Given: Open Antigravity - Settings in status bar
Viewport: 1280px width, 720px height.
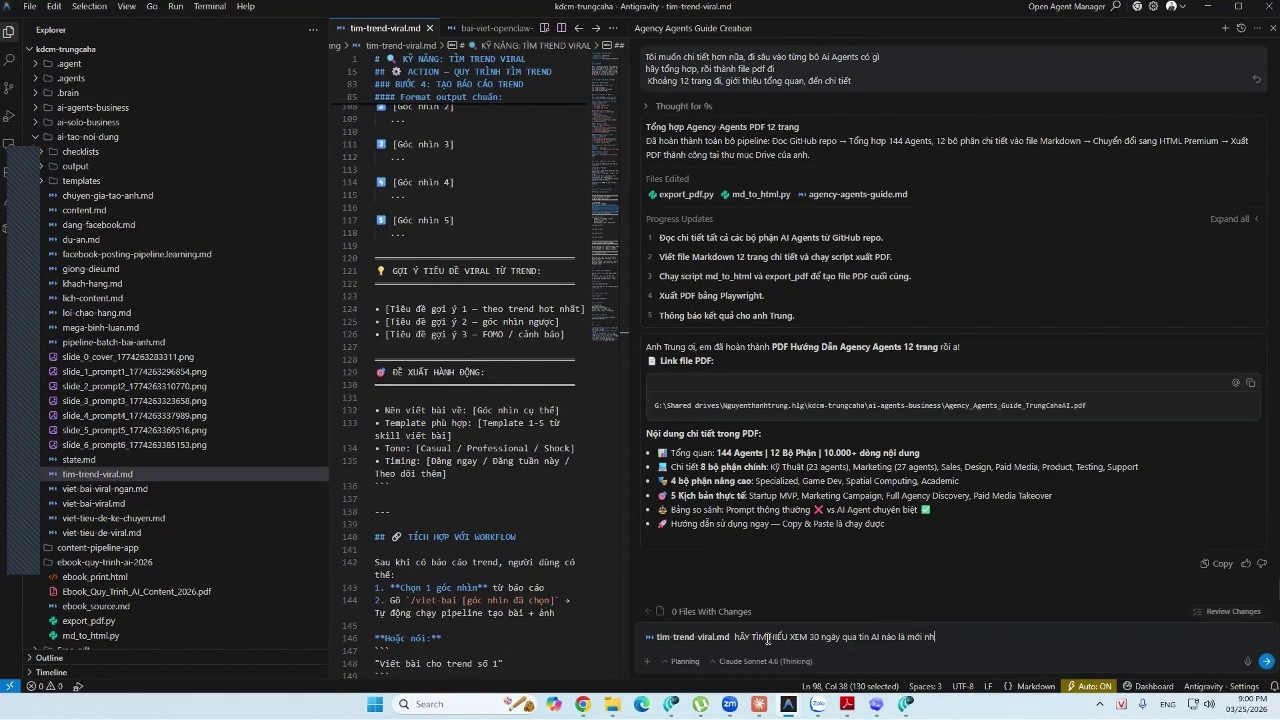Looking at the screenshot, I should (1221, 687).
